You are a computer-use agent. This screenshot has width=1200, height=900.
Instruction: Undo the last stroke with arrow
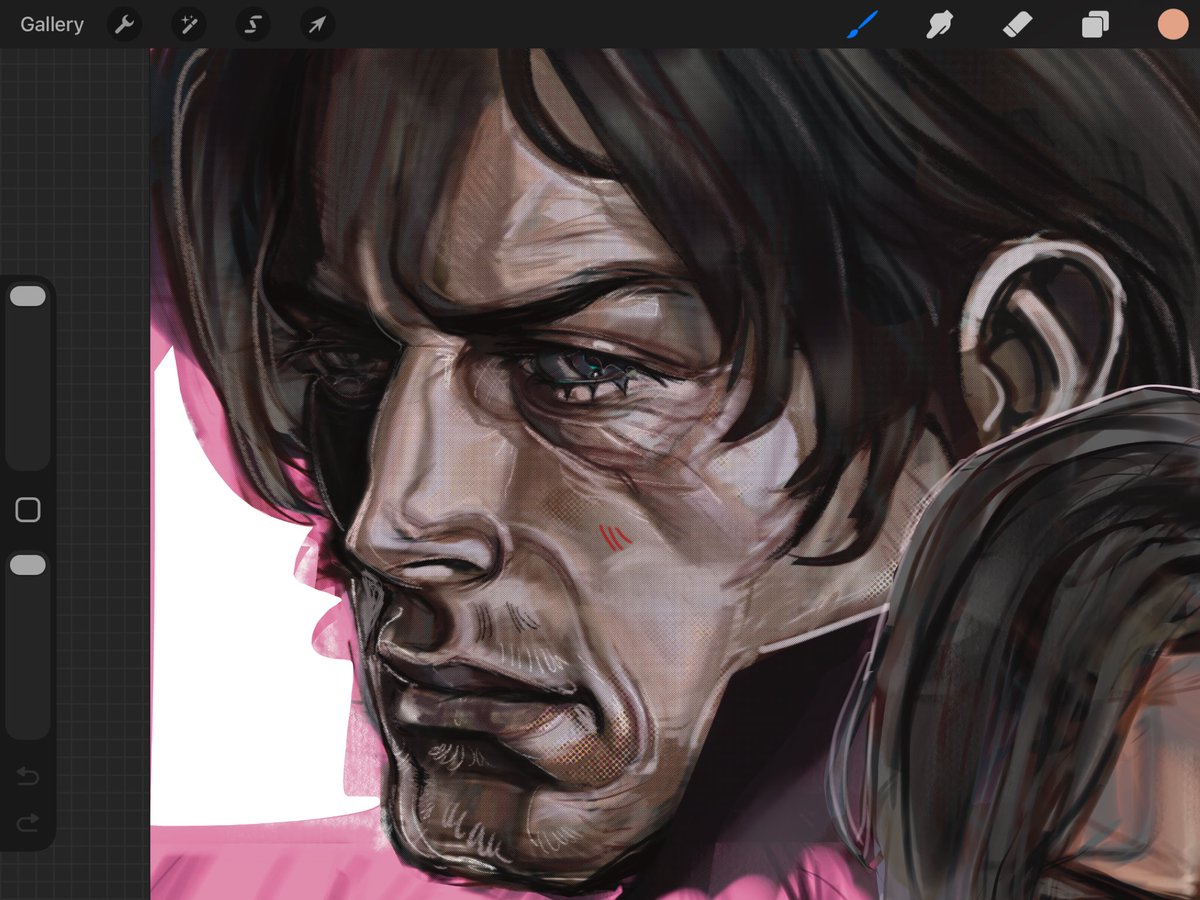click(28, 775)
